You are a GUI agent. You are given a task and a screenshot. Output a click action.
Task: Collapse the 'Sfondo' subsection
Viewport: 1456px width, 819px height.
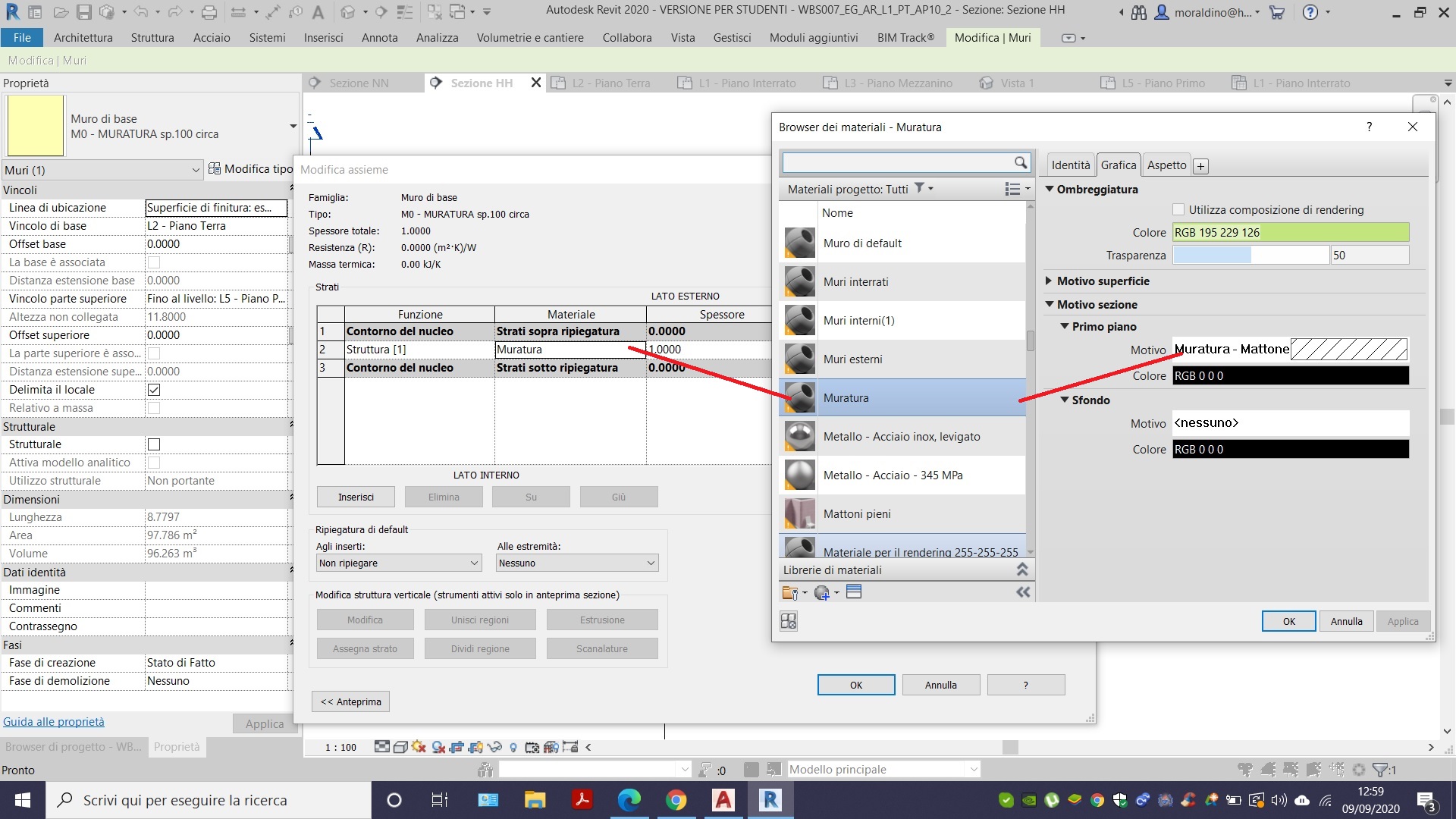tap(1065, 400)
